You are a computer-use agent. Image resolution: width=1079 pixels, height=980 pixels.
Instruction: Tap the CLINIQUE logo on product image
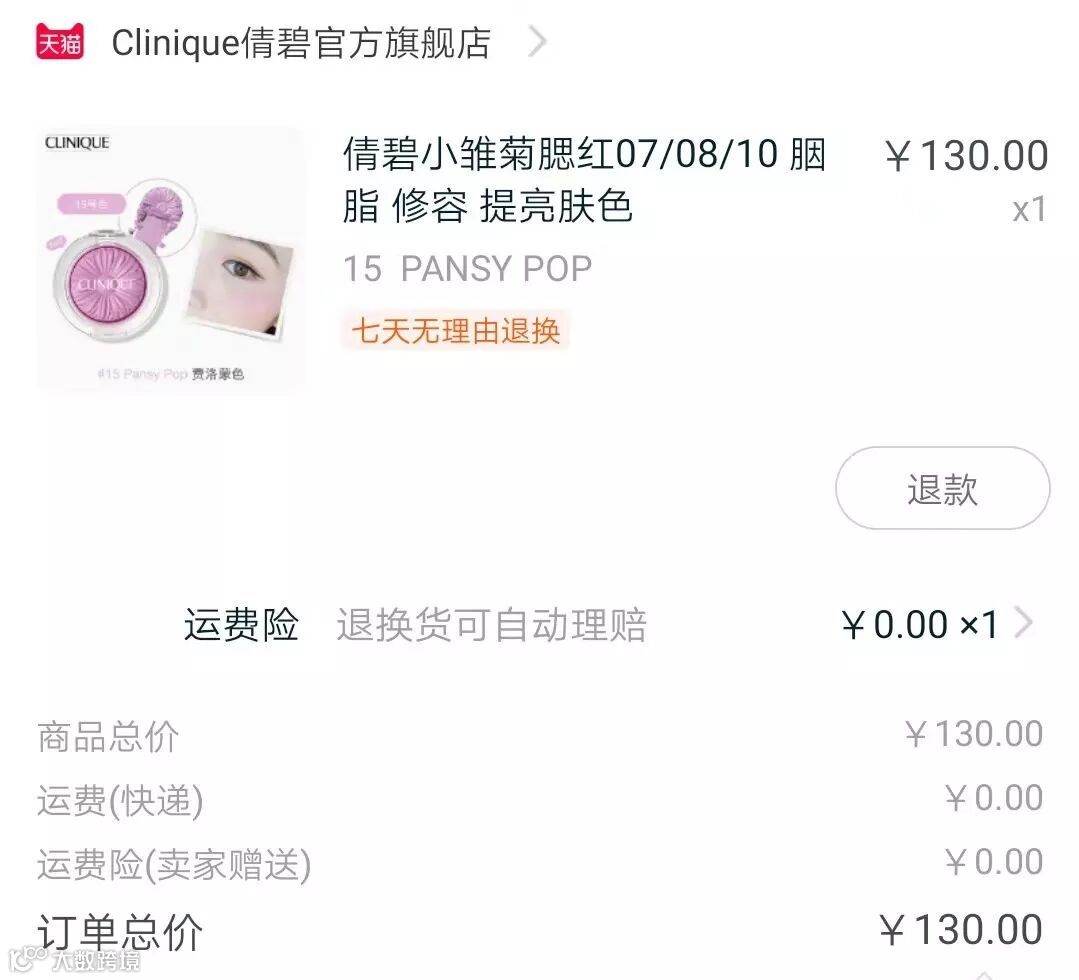click(x=77, y=142)
